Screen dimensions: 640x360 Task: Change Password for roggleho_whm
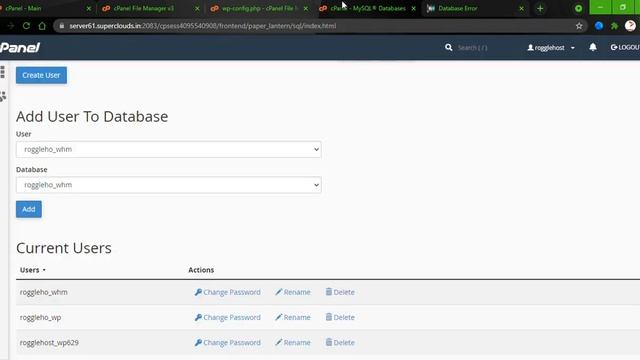(227, 292)
